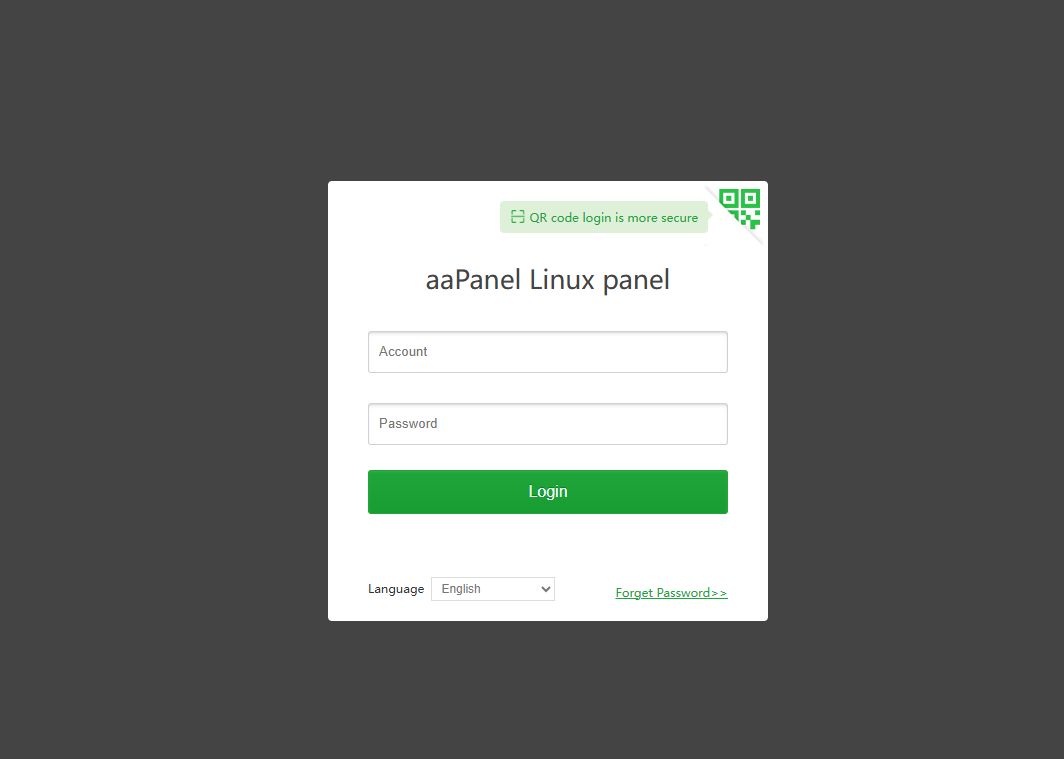Place cursor in the Account placeholder text
The width and height of the screenshot is (1064, 759).
[403, 352]
